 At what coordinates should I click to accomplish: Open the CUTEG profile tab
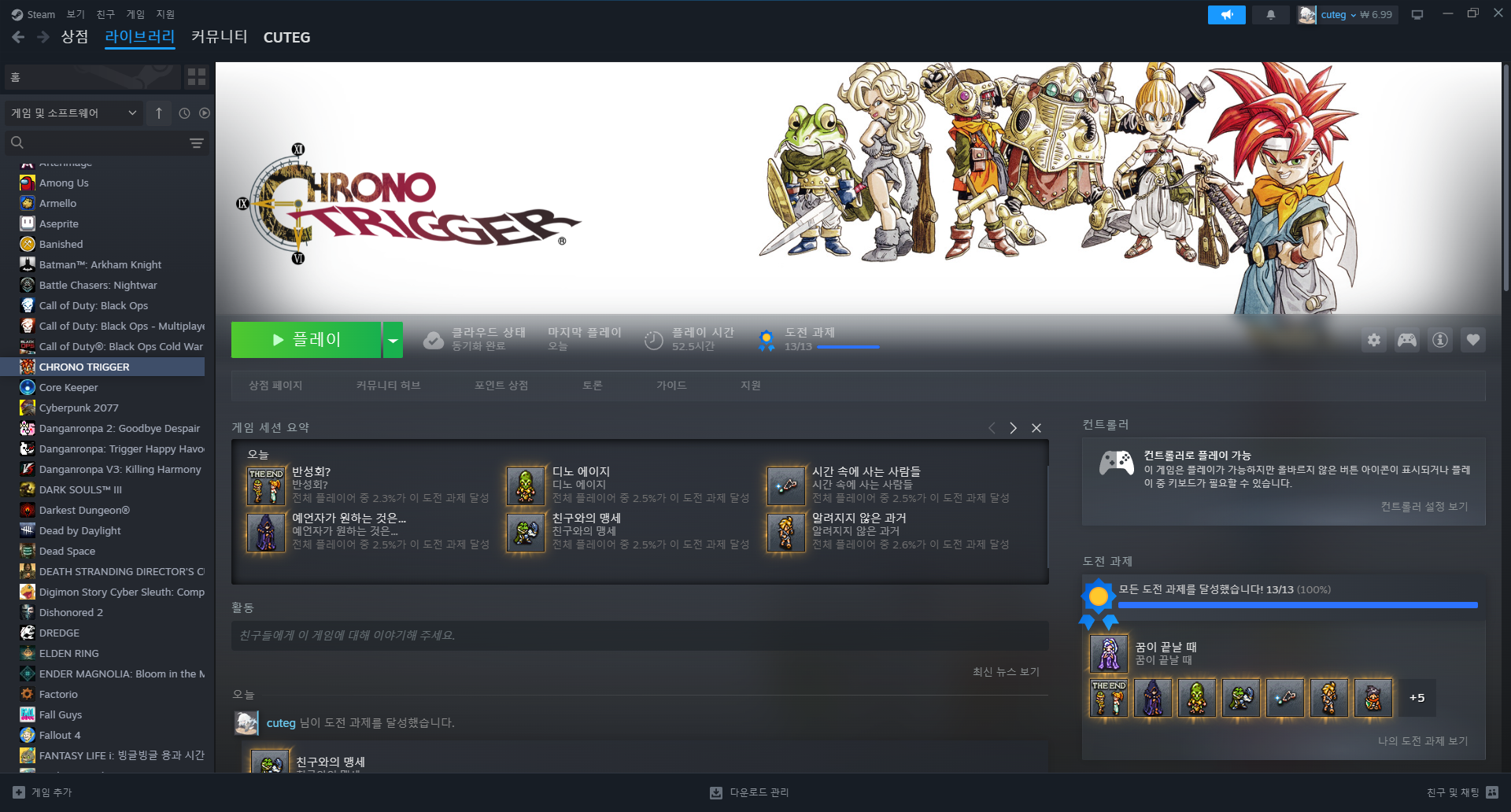pos(286,38)
